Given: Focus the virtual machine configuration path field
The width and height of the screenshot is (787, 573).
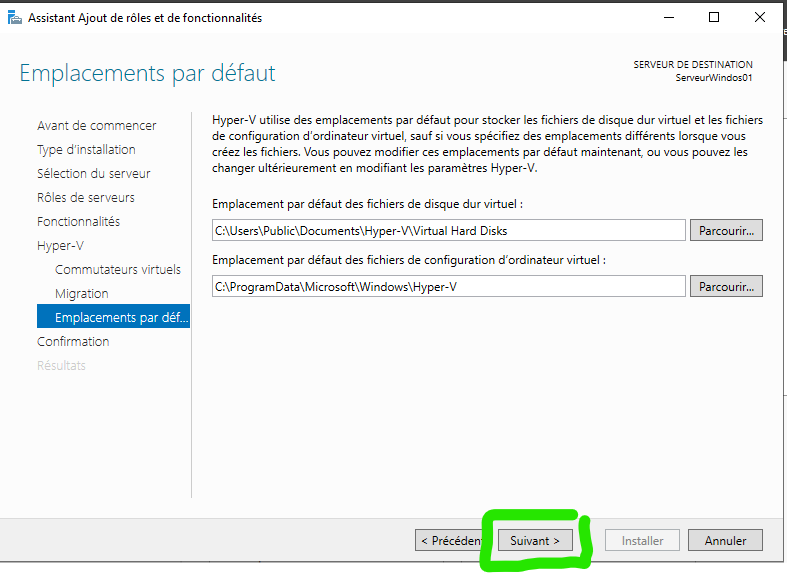Looking at the screenshot, I should click(x=448, y=286).
